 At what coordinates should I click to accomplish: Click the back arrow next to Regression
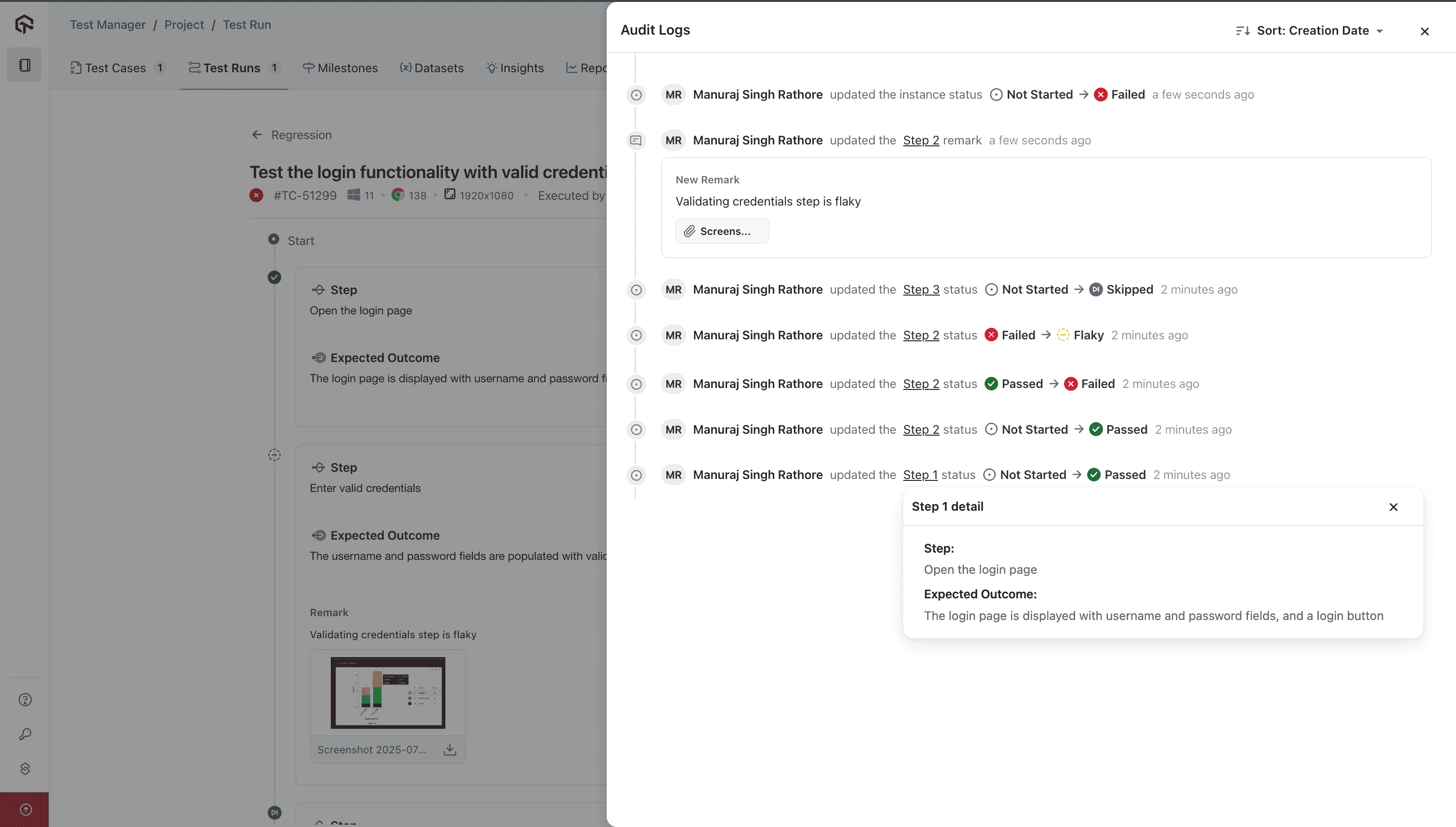coord(257,135)
